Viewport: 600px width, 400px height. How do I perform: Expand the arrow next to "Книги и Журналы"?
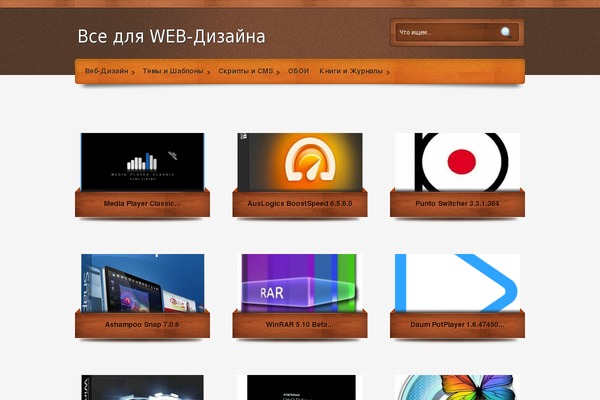[388, 72]
